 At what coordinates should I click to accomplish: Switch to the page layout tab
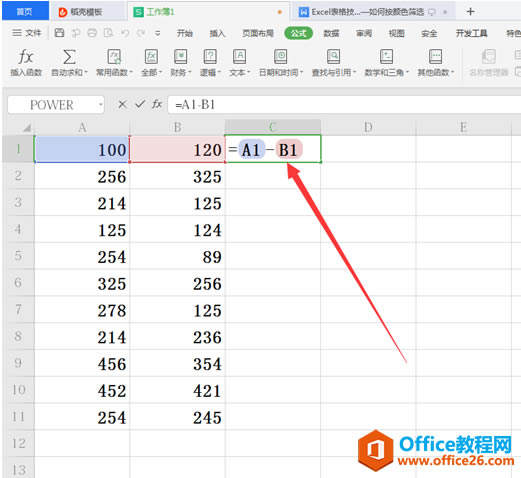tap(258, 33)
